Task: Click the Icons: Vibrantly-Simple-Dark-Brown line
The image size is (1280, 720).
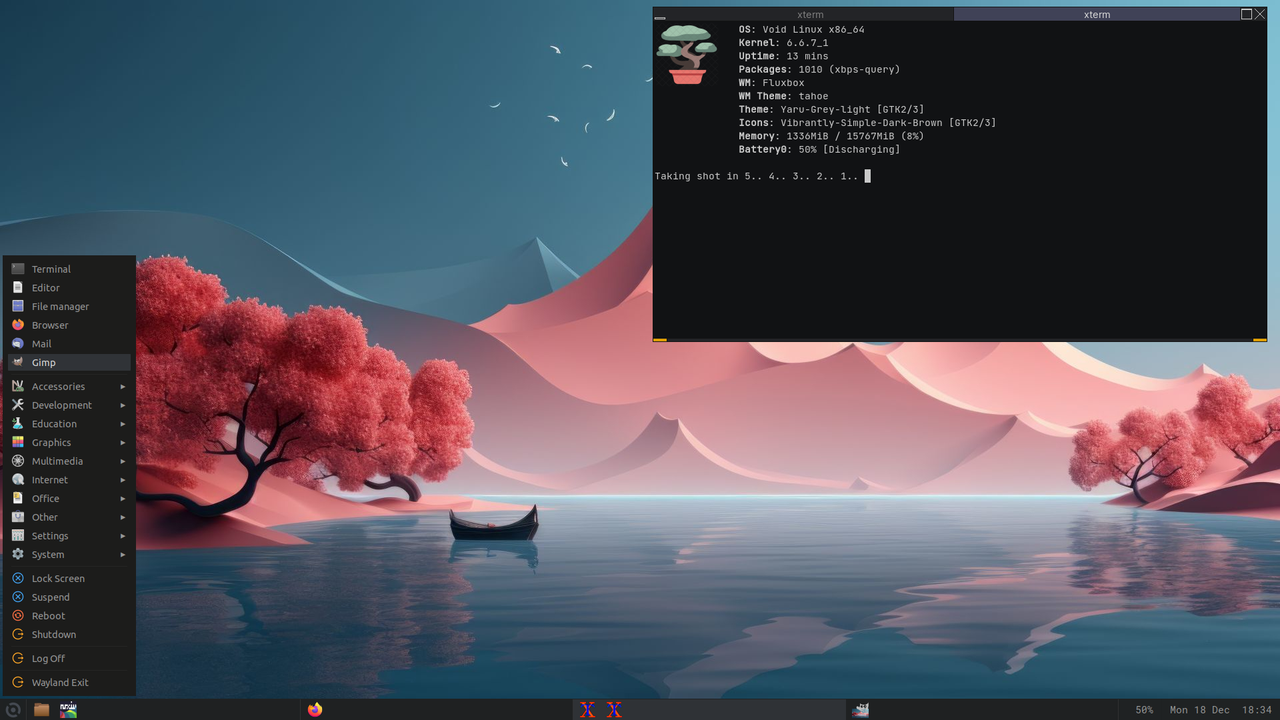Action: click(x=868, y=123)
